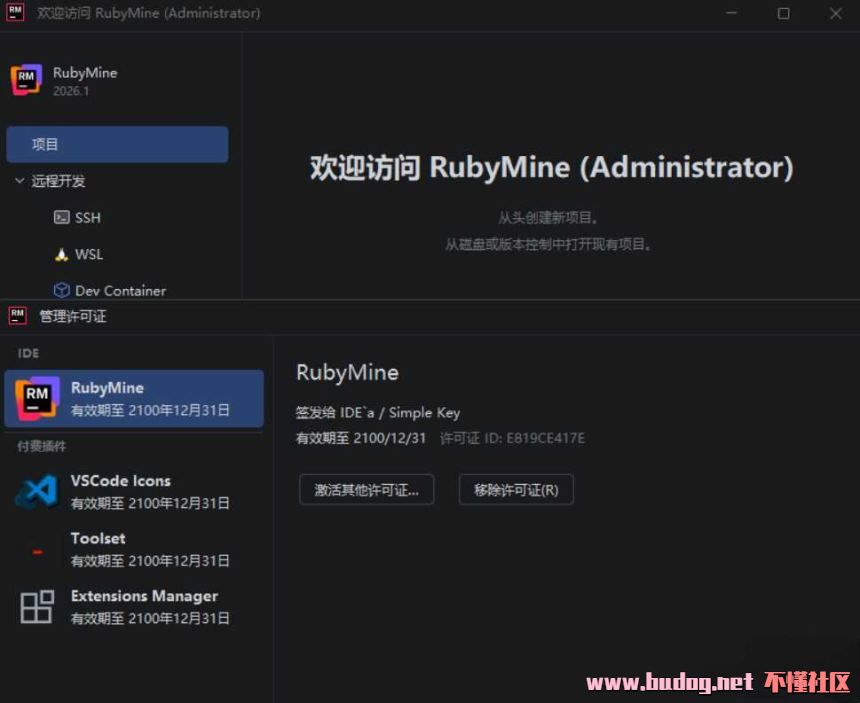Click the RubyMine heading in license details

347,373
